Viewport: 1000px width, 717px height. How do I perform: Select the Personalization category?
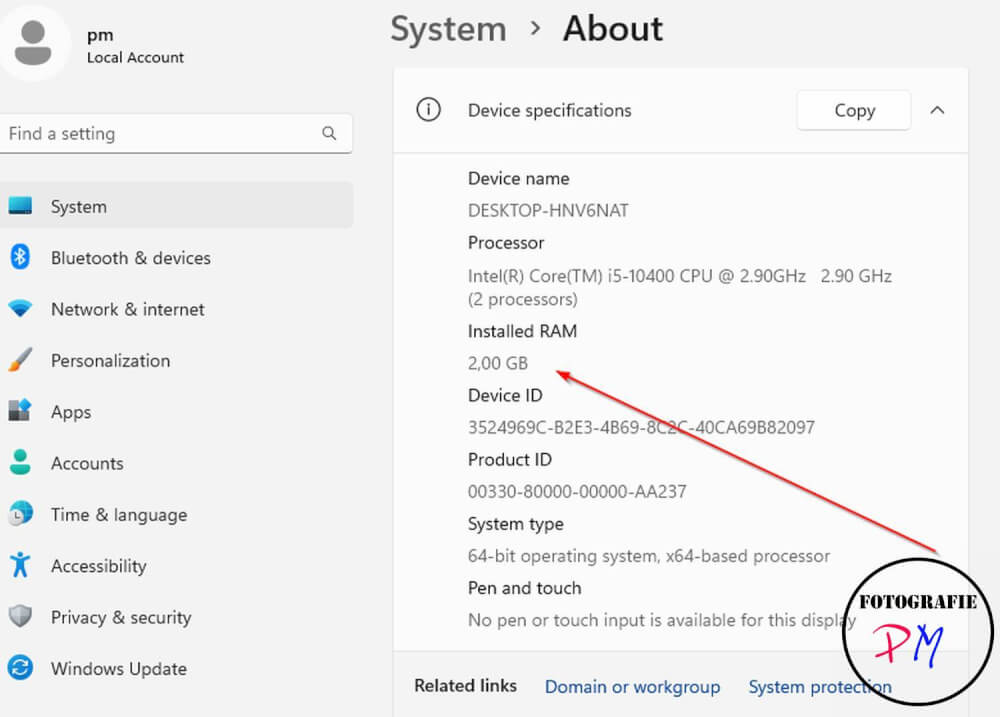(176, 360)
